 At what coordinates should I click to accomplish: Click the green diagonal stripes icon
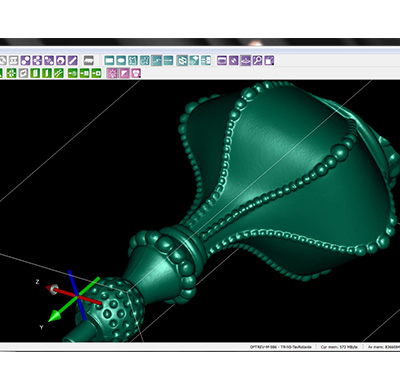point(59,73)
